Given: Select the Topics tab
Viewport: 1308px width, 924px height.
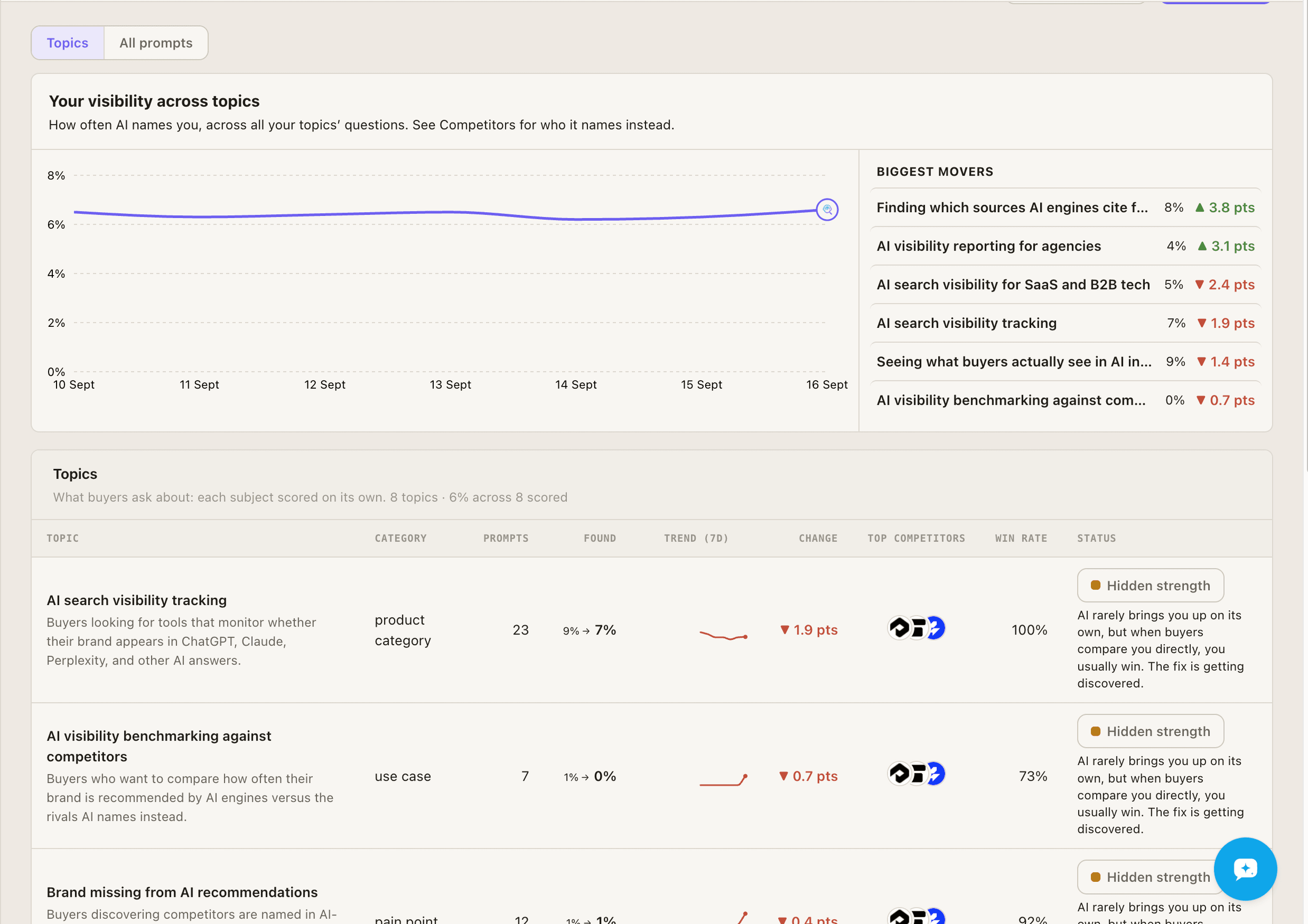Looking at the screenshot, I should point(68,43).
